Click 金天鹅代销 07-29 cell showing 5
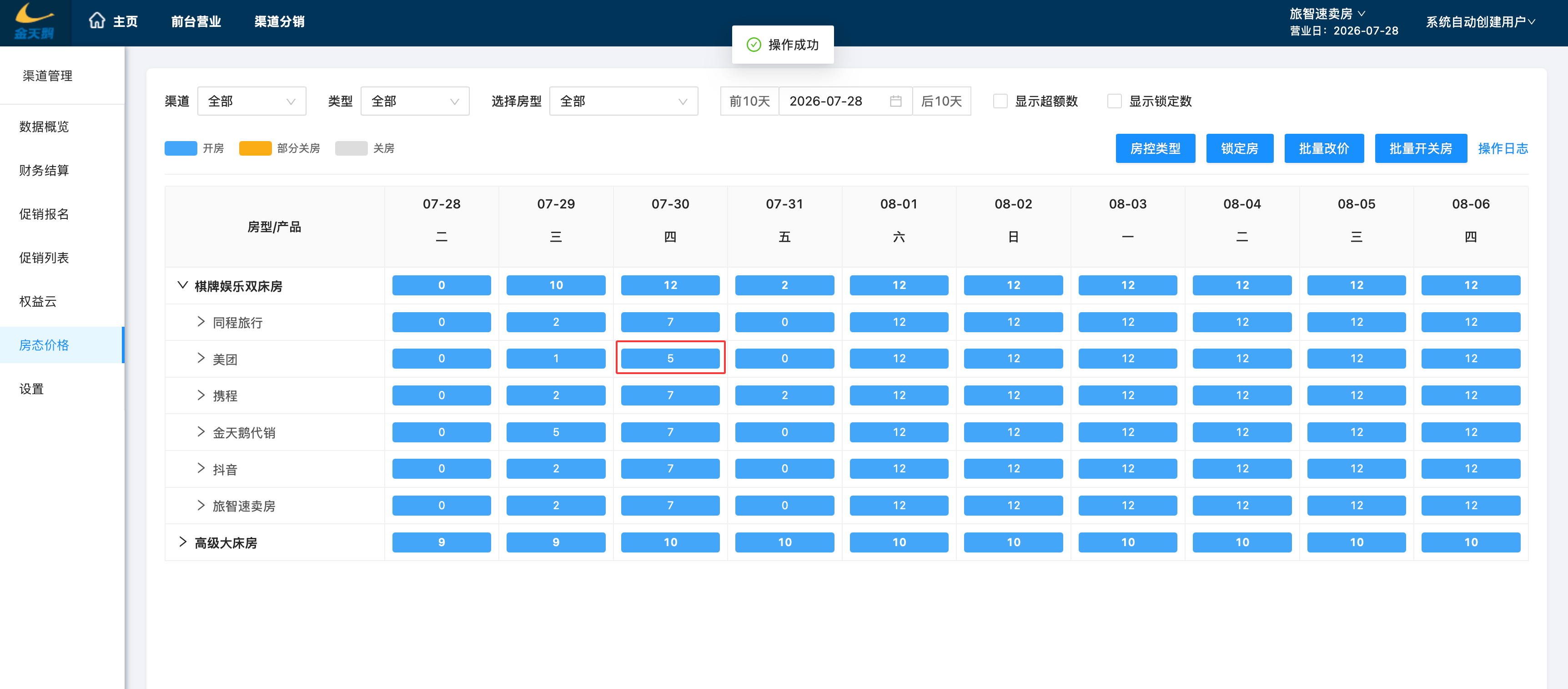The height and width of the screenshot is (689, 1568). click(x=556, y=432)
